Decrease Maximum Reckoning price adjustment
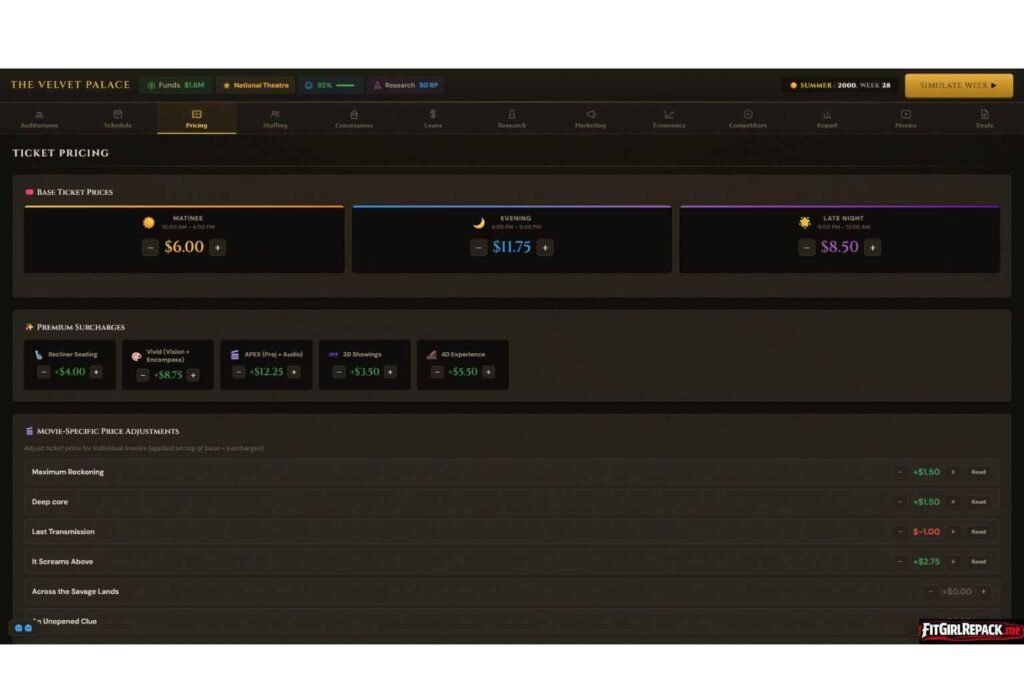Image resolution: width=1024 pixels, height=683 pixels. pyautogui.click(x=900, y=472)
